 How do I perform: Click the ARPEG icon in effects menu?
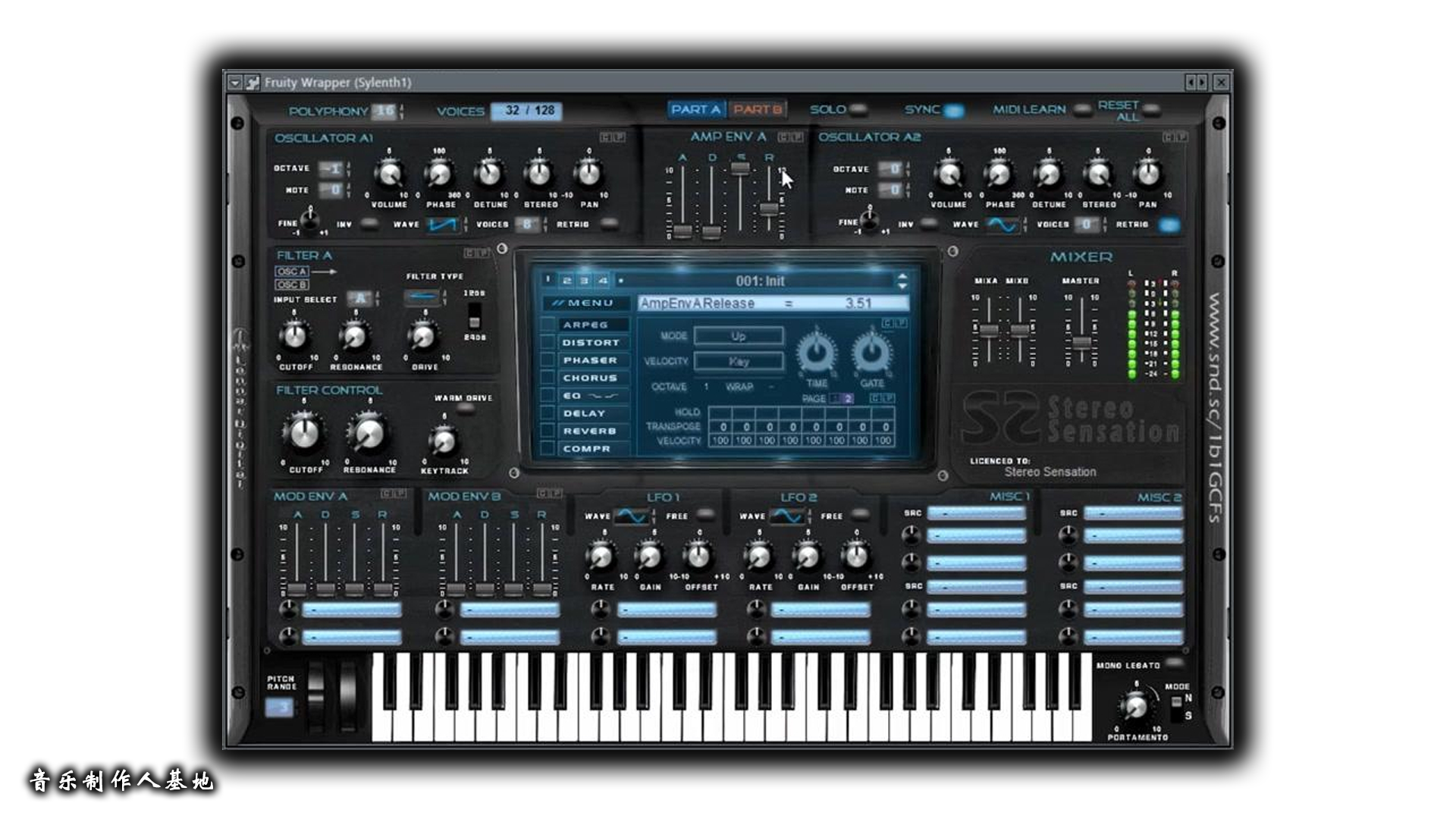pos(589,322)
